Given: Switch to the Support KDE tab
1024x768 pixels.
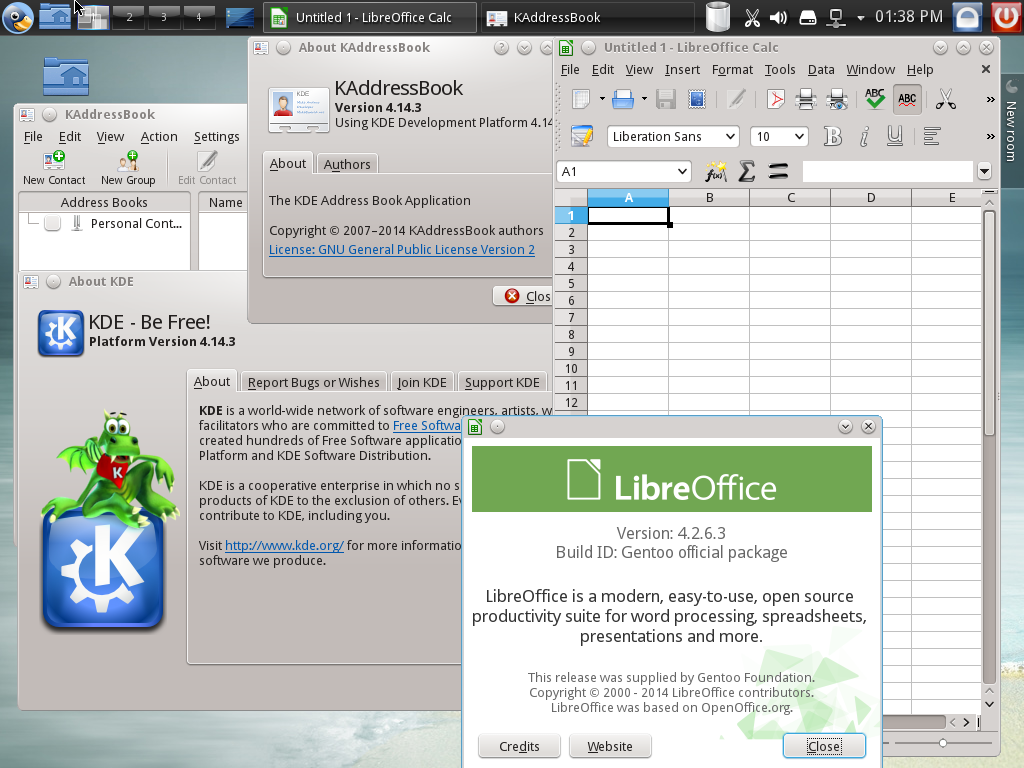Looking at the screenshot, I should pyautogui.click(x=502, y=383).
